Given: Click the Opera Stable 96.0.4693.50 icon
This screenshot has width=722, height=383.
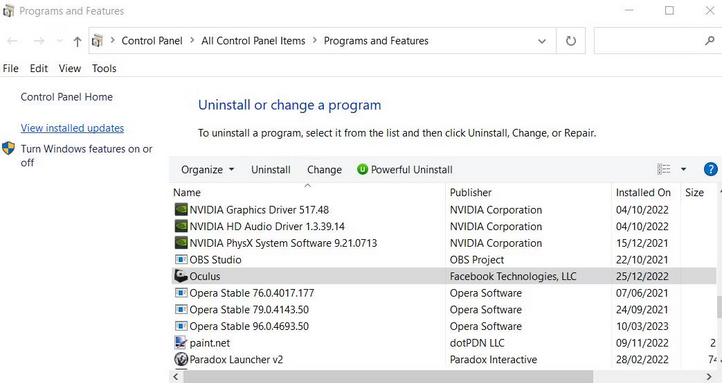Looking at the screenshot, I should tap(181, 326).
